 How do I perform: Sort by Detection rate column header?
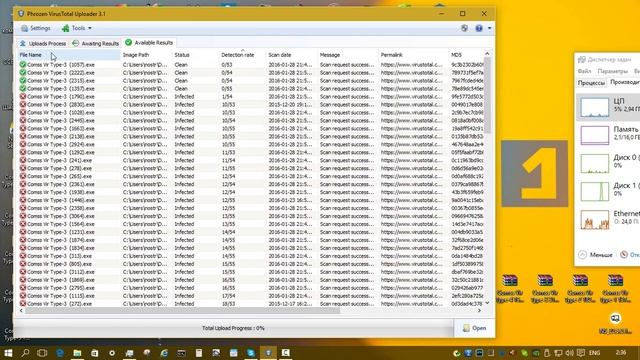[242, 55]
